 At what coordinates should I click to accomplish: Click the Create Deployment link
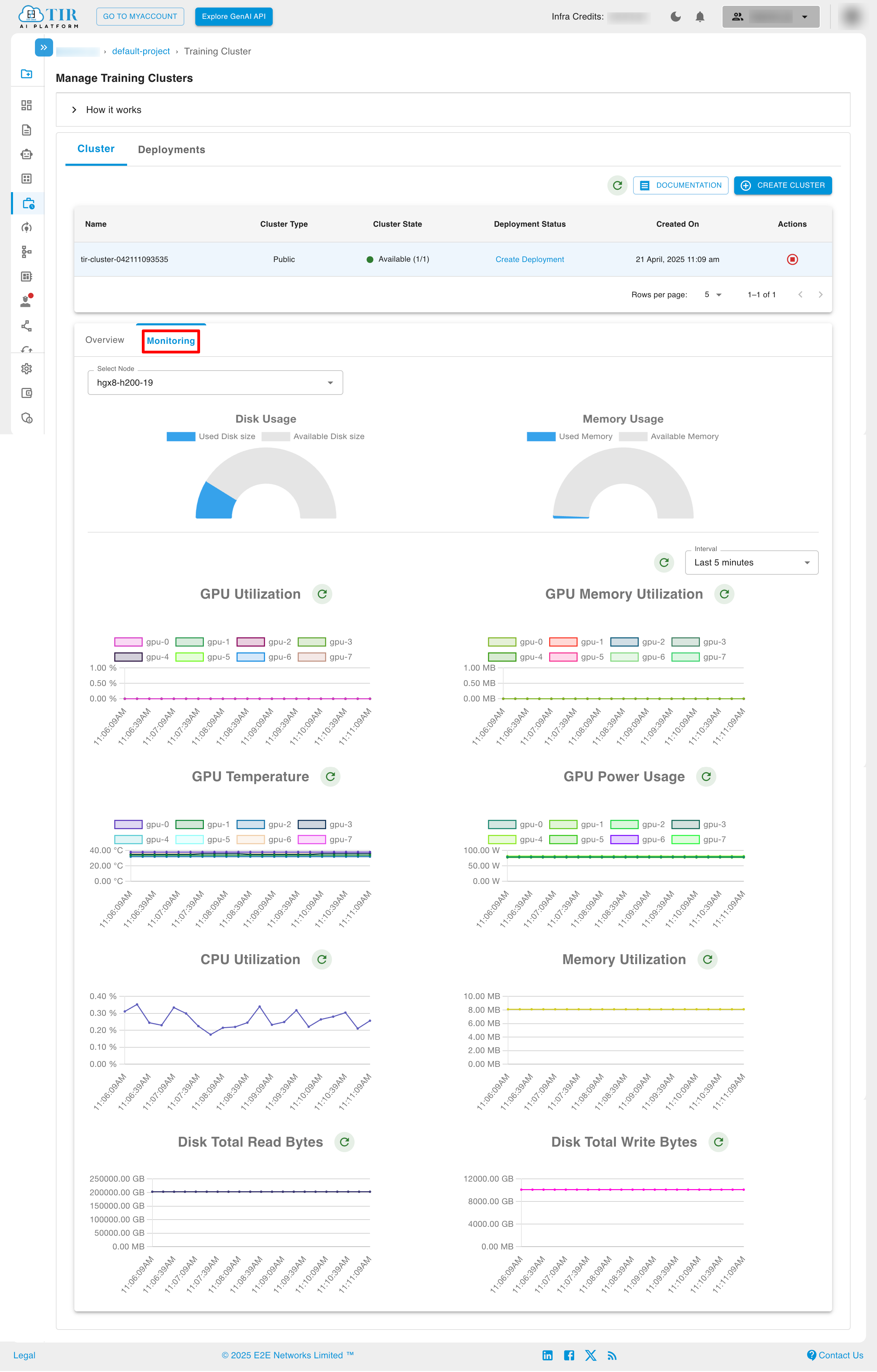click(x=529, y=259)
